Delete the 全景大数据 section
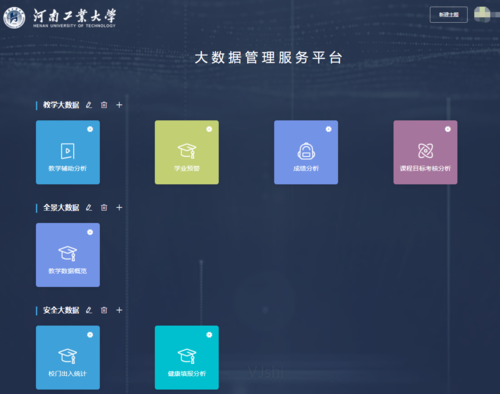The image size is (500, 394). tap(104, 208)
